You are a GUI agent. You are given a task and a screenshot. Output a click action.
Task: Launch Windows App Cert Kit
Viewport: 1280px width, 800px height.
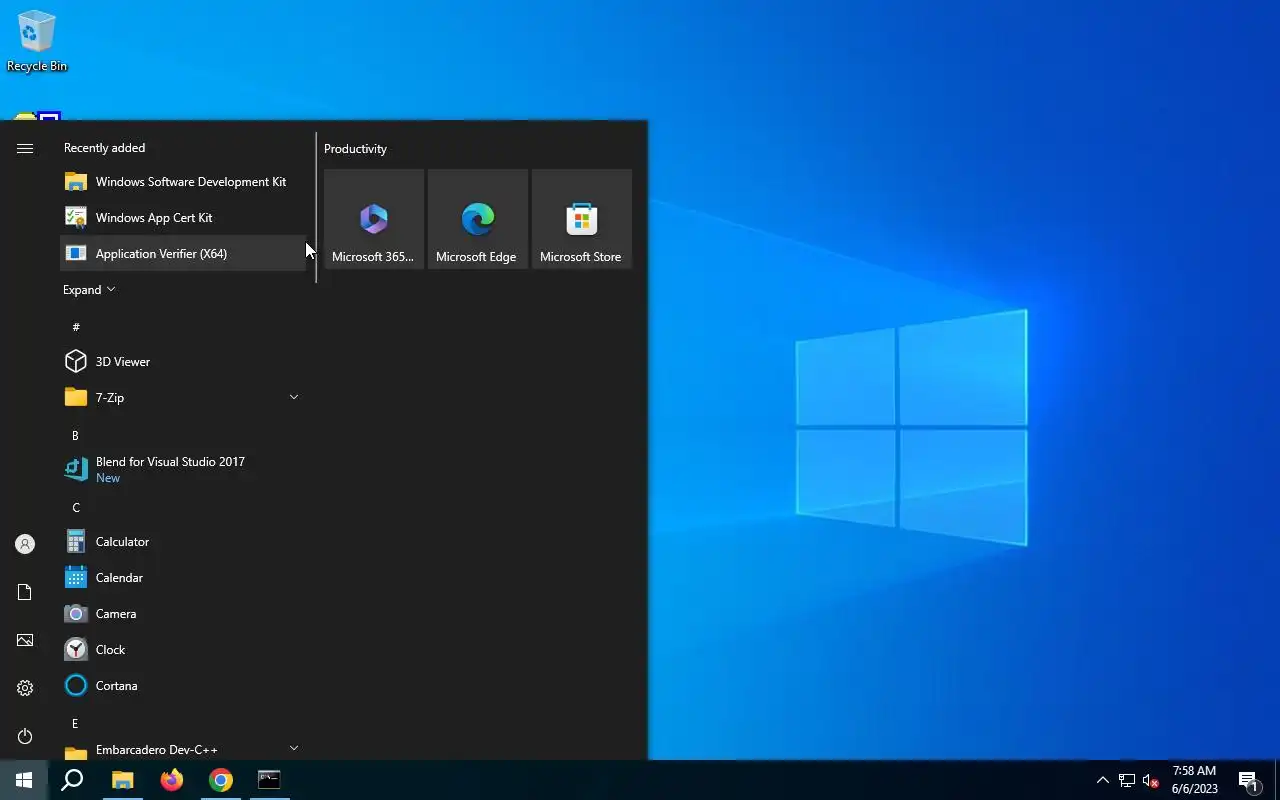tap(183, 218)
